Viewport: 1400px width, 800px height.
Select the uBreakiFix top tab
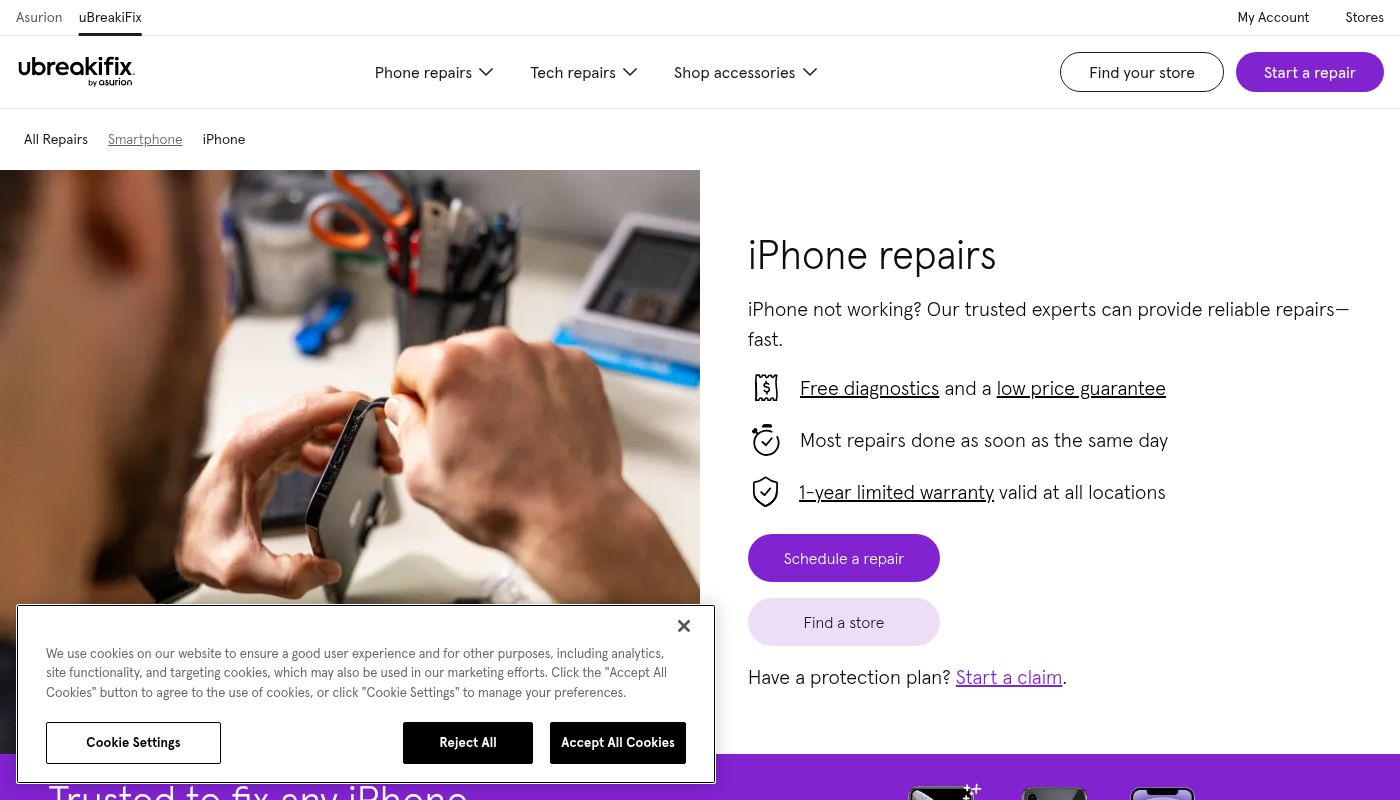110,18
